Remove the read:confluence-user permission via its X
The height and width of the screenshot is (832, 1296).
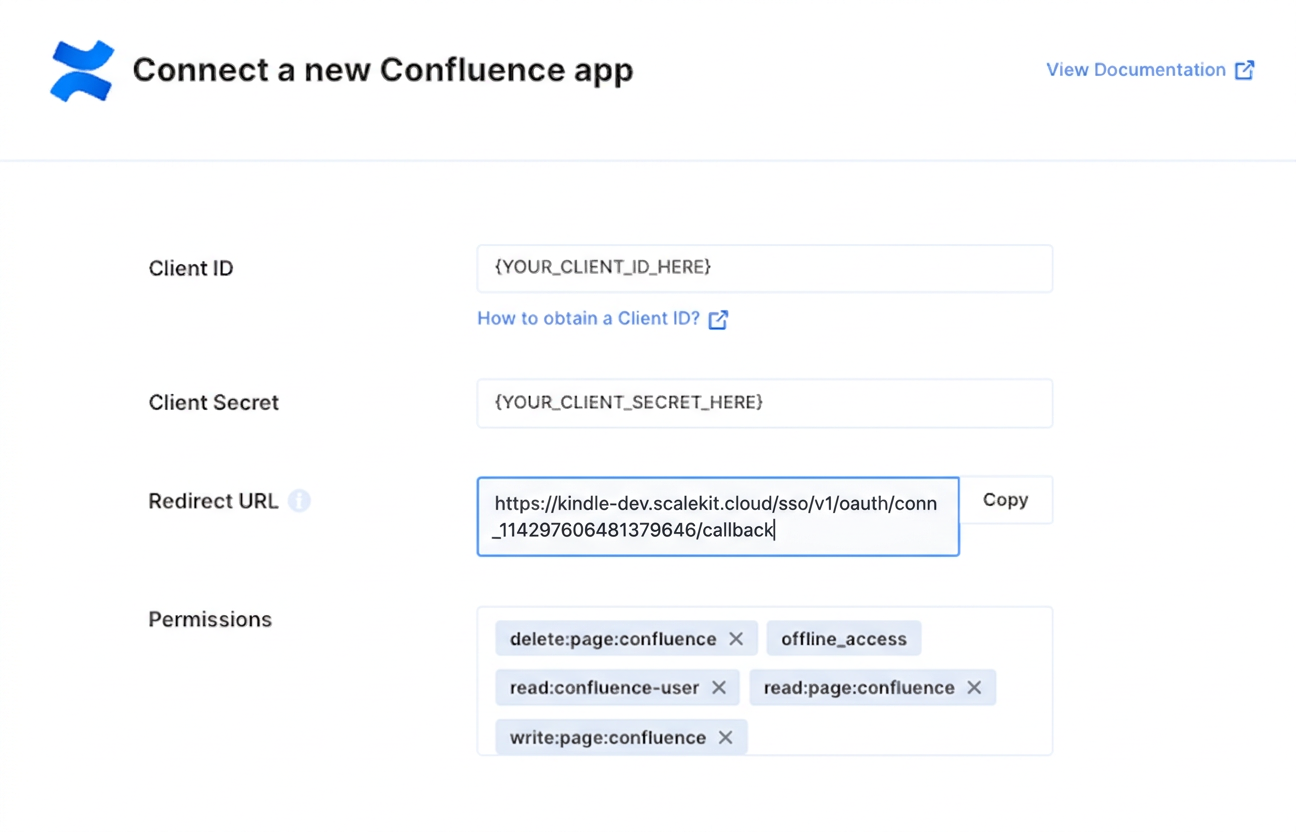tap(718, 687)
